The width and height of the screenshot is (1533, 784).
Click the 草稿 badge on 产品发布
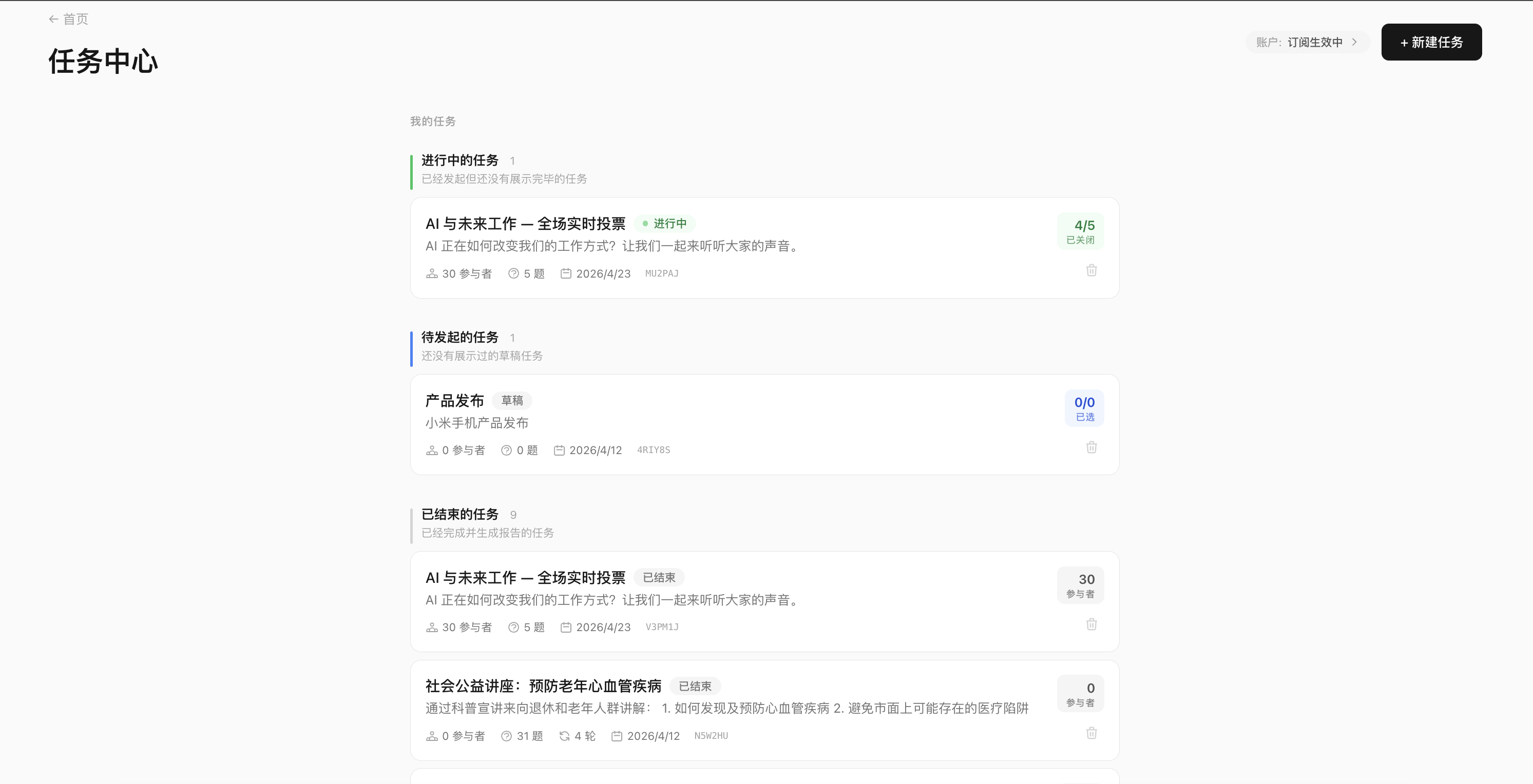(x=512, y=401)
